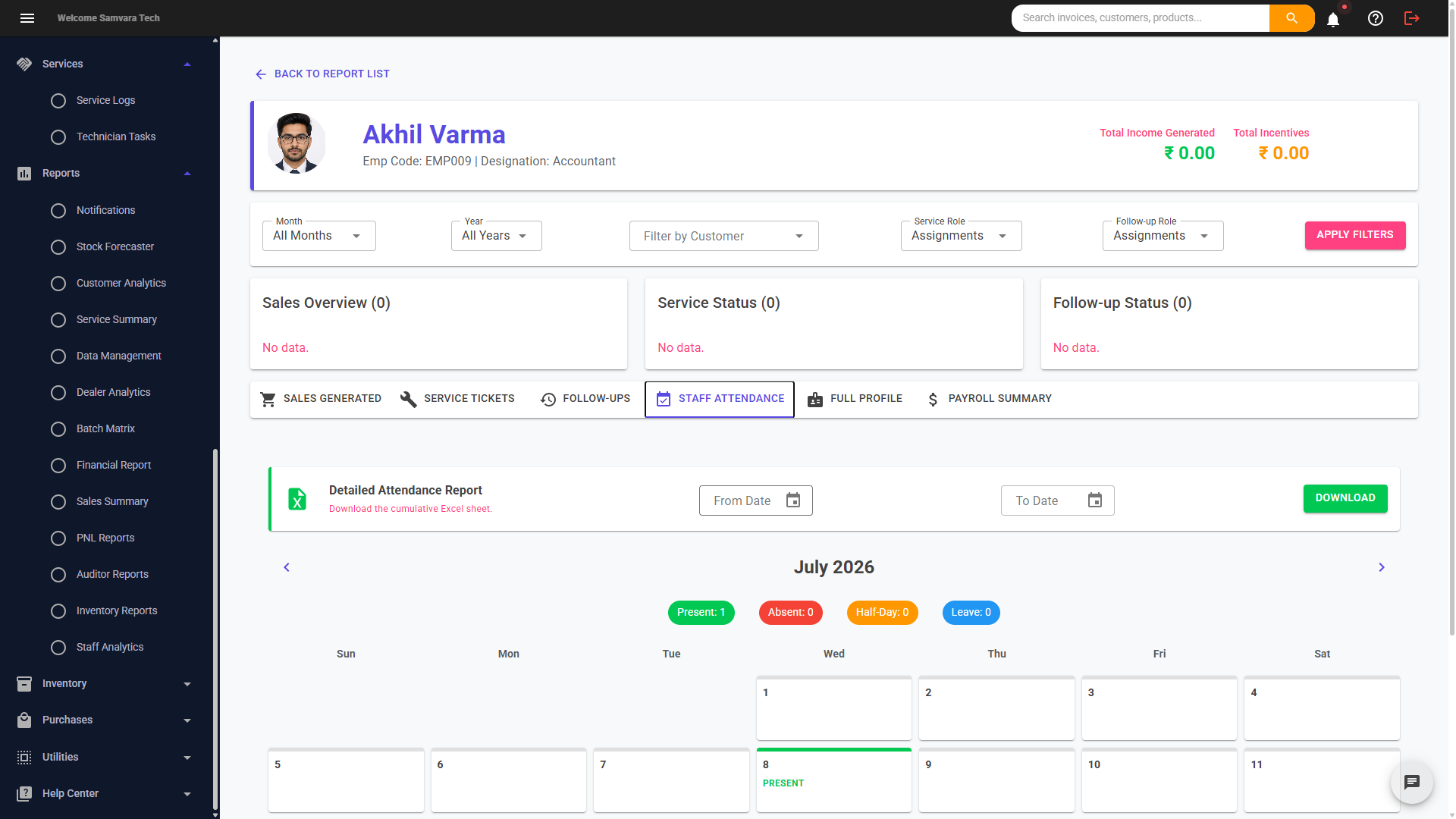Screen dimensions: 1456x819
Task: Expand the Help Center sidebar section
Action: [187, 794]
